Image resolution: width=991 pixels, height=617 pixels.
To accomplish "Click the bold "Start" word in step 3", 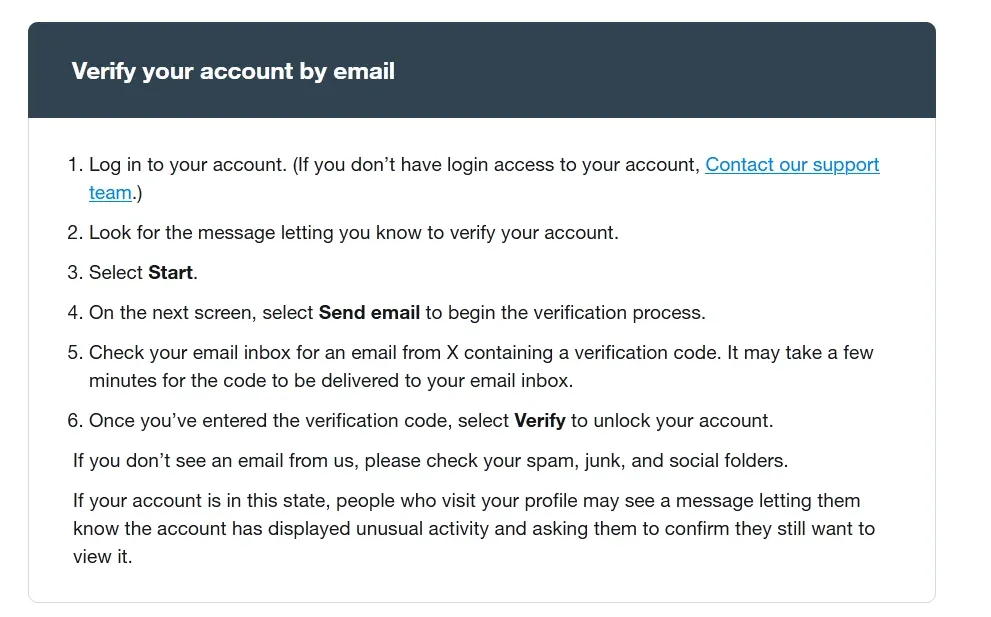I will click(171, 273).
